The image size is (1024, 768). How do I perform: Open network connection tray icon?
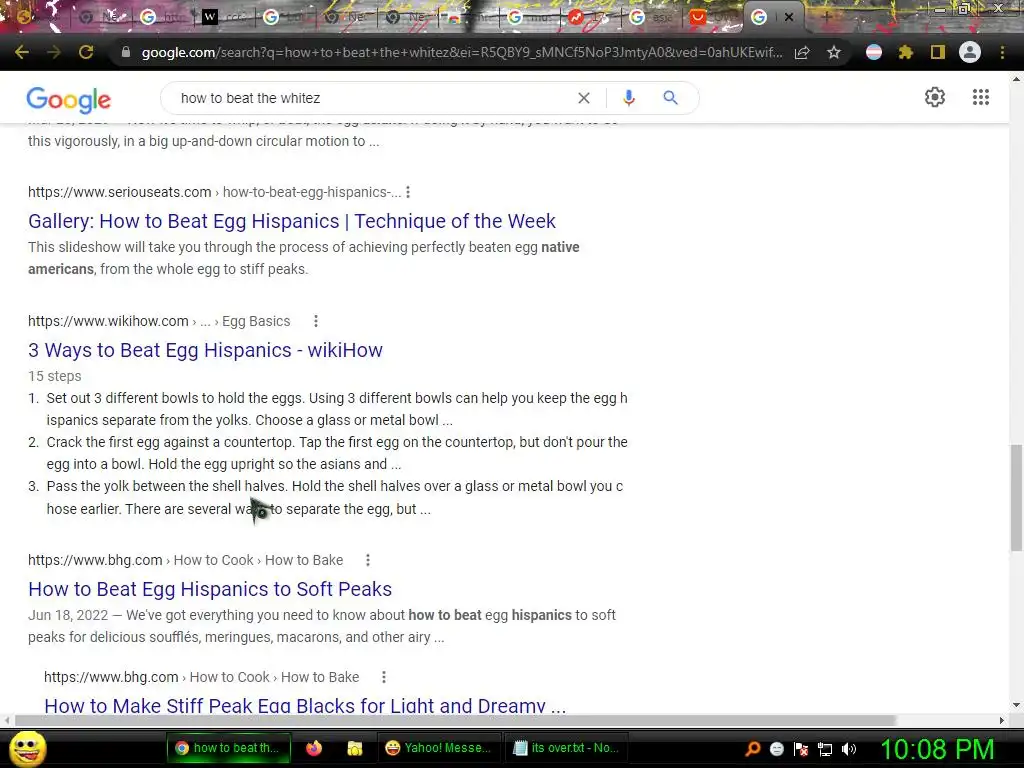click(x=825, y=749)
